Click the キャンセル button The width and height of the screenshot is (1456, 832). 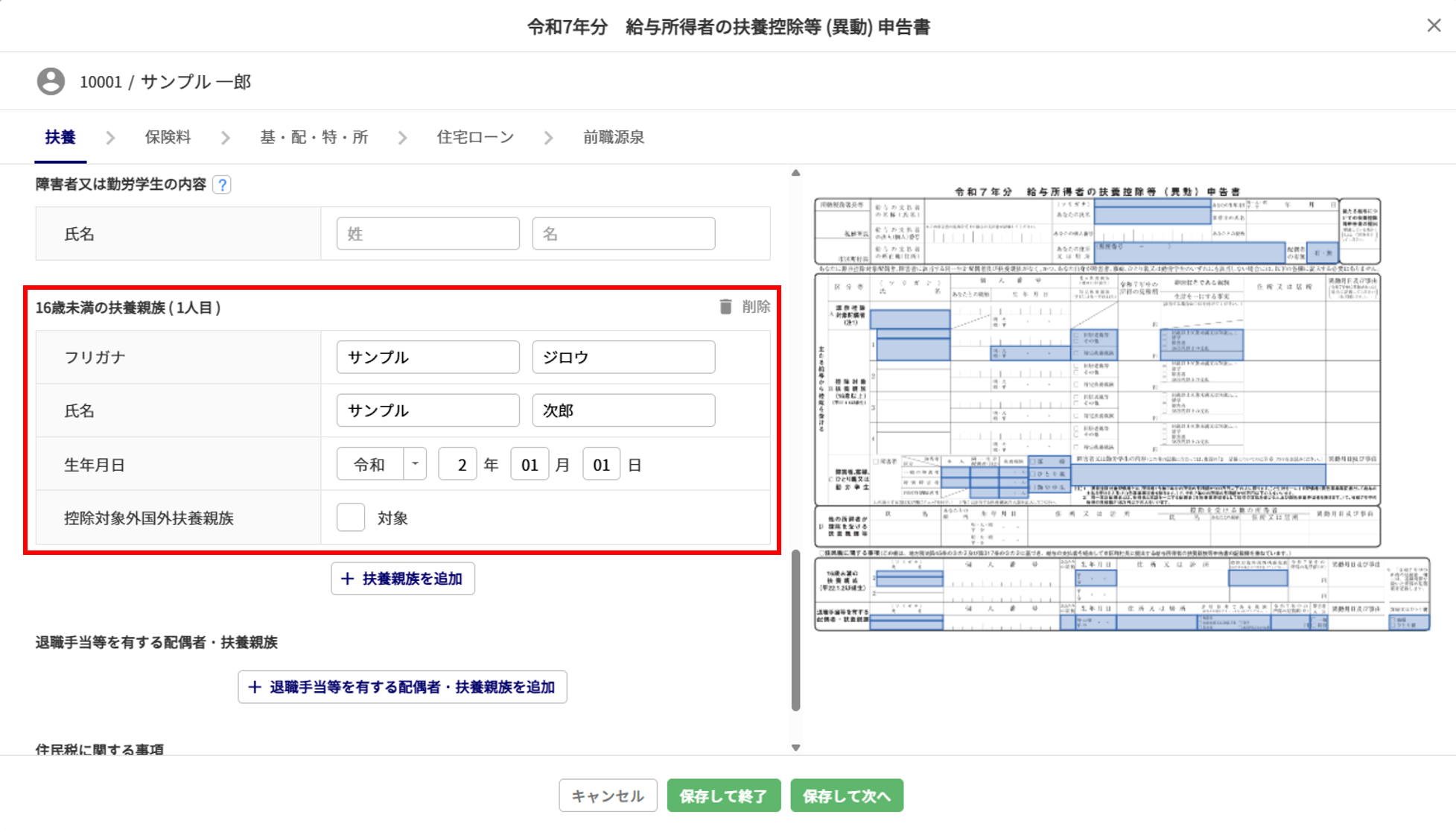tap(608, 796)
